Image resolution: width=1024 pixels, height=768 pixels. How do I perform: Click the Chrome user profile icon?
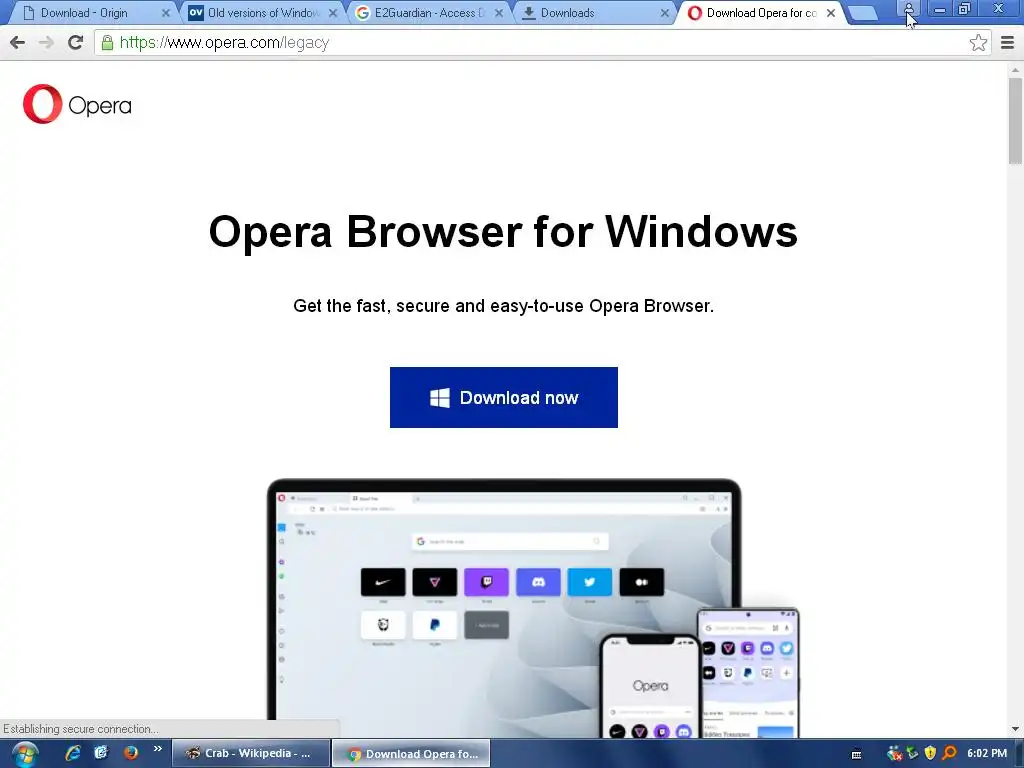point(908,8)
